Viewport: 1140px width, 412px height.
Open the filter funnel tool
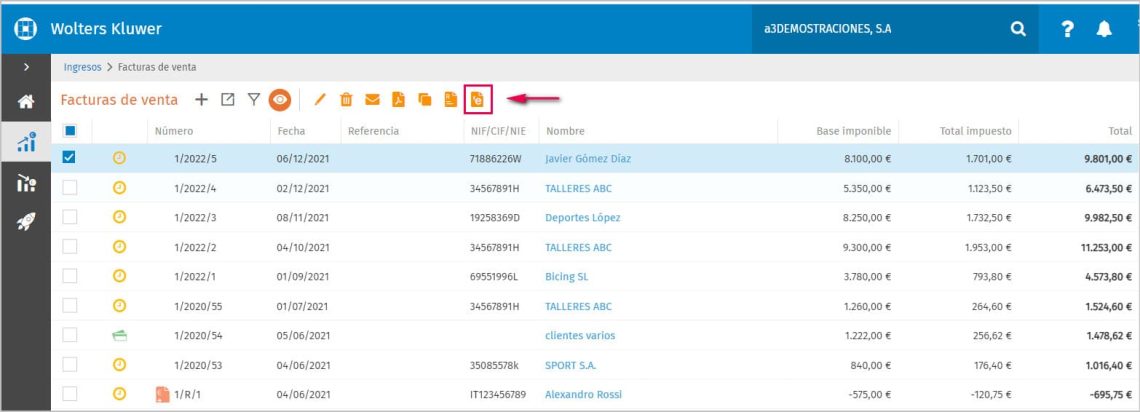point(254,100)
